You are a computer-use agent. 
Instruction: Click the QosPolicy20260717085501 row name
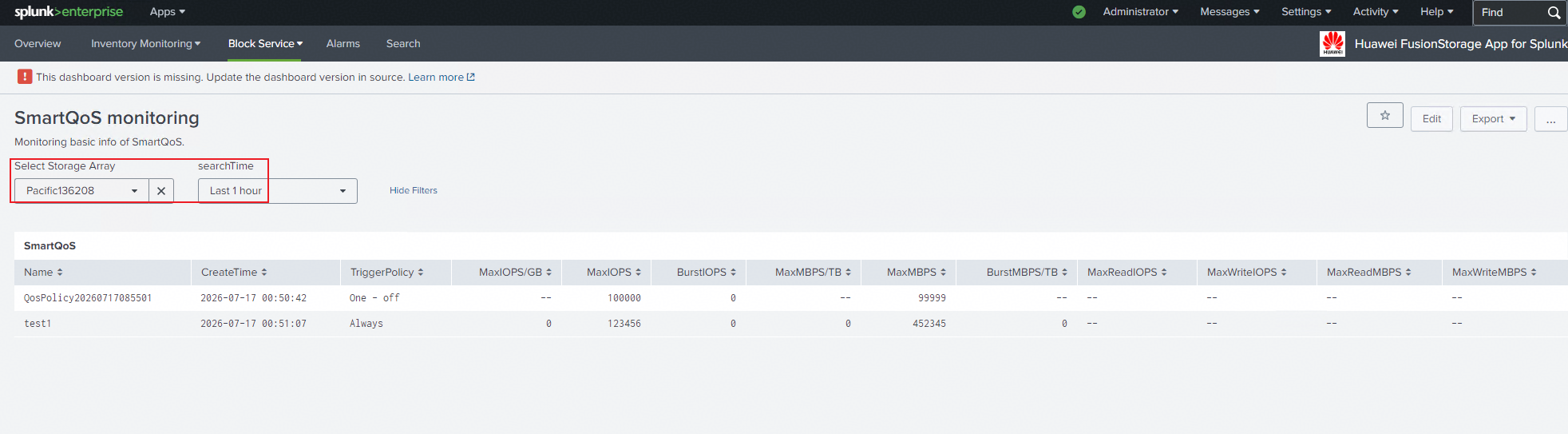tap(88, 298)
